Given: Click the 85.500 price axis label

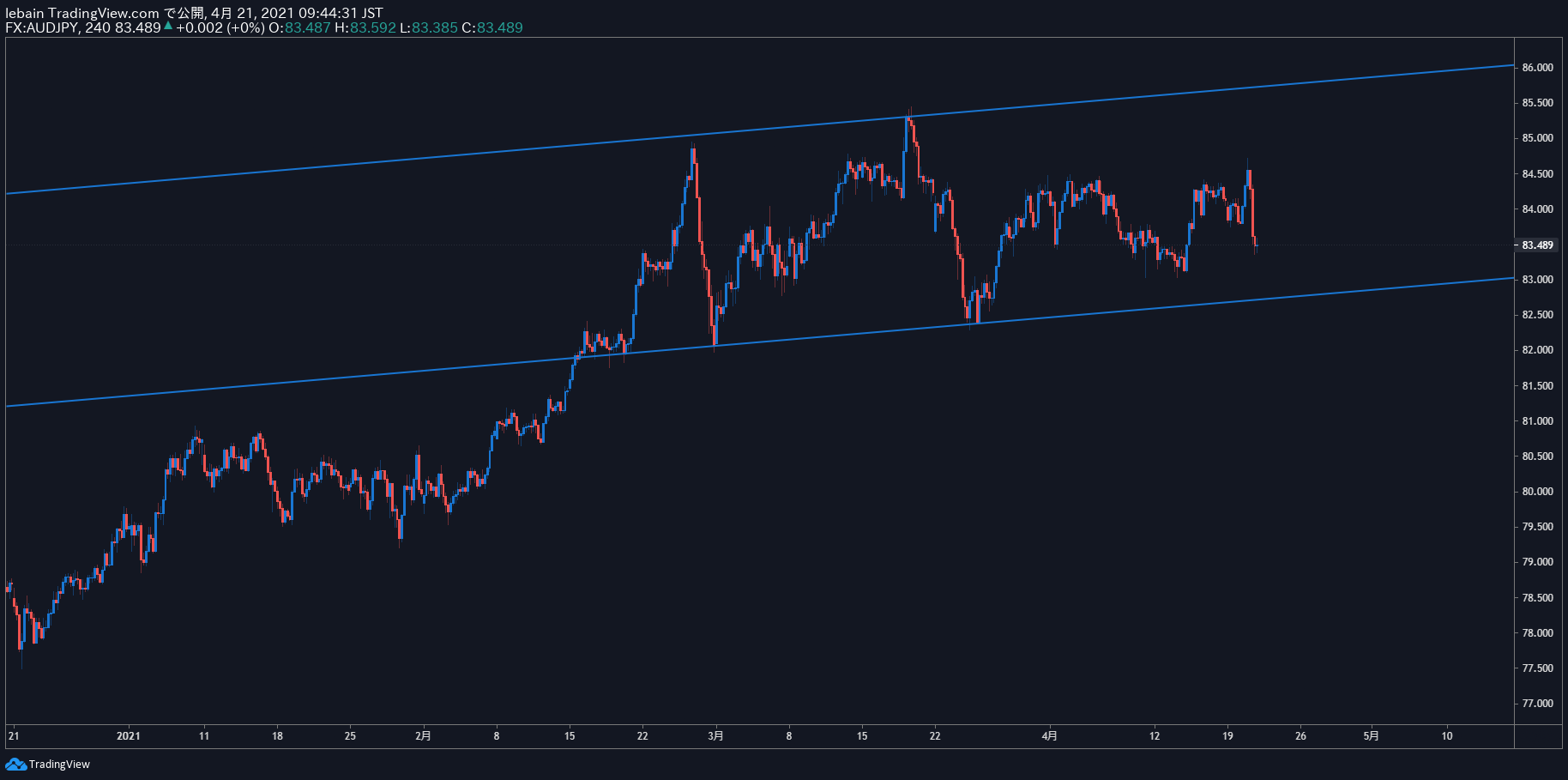Looking at the screenshot, I should [1537, 102].
